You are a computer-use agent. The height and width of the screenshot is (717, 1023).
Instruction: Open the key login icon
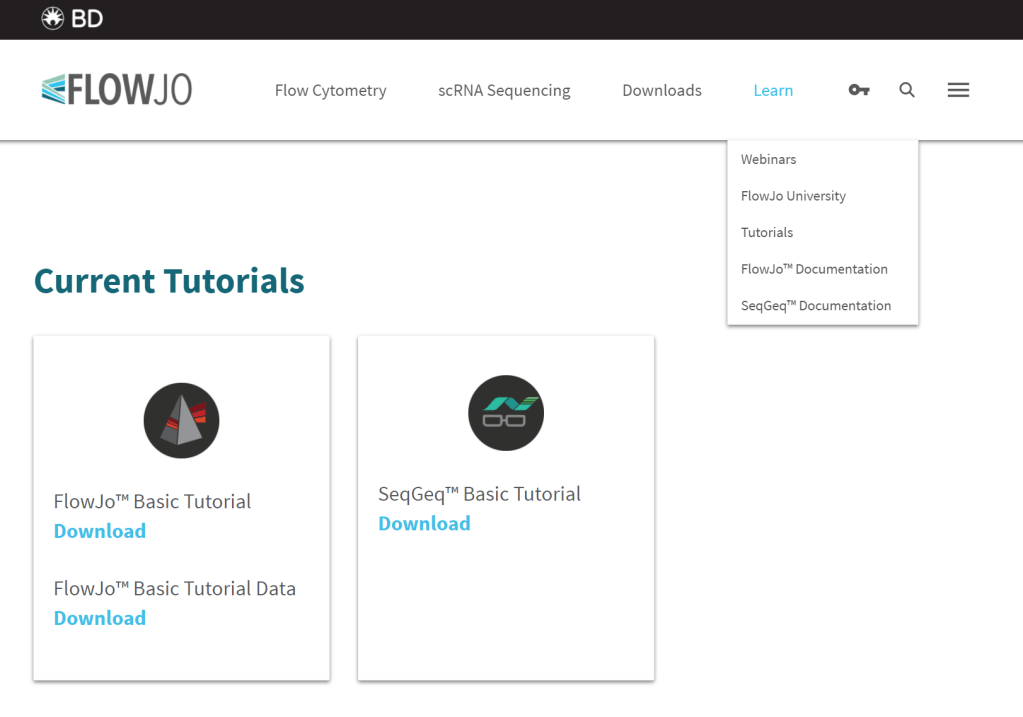click(x=859, y=90)
